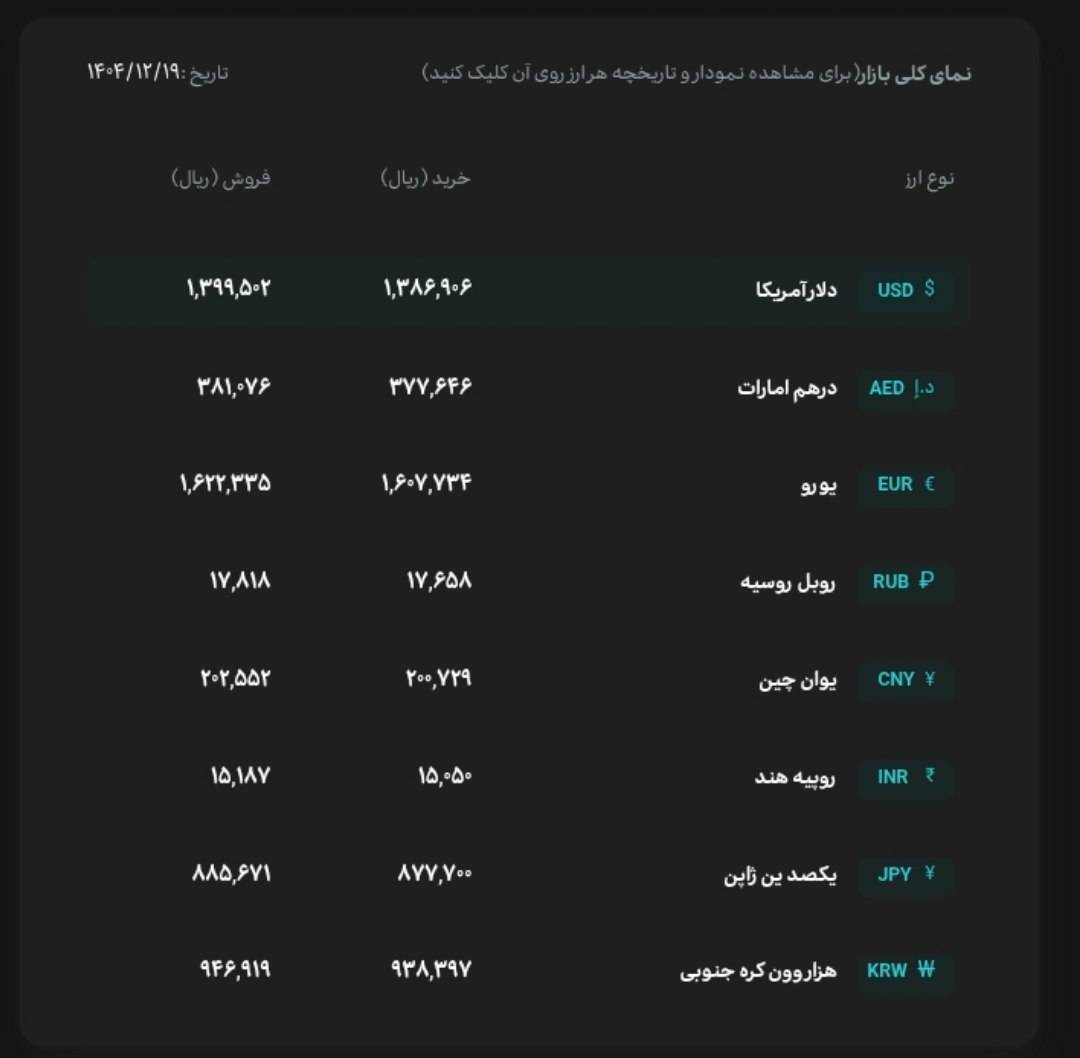Click the هزاروون کره جنوبی row
This screenshot has width=1080, height=1058.
[x=758, y=970]
